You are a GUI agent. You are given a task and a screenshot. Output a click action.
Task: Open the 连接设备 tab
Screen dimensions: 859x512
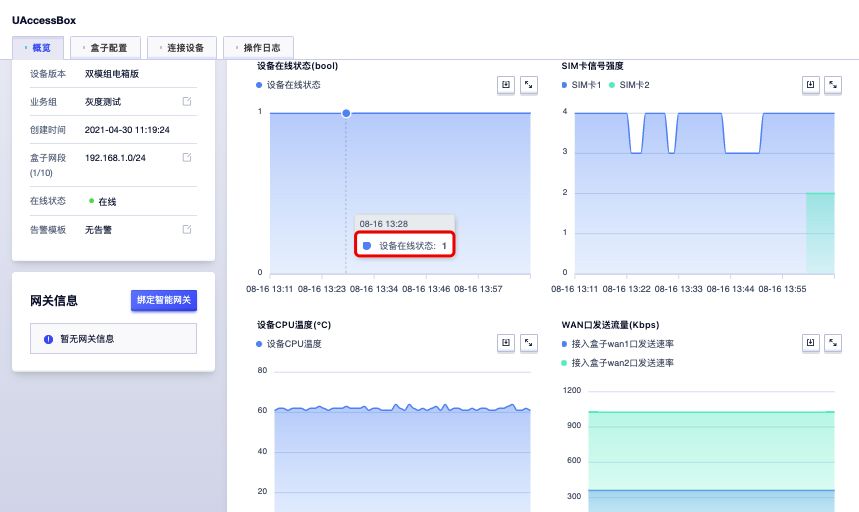tap(182, 48)
